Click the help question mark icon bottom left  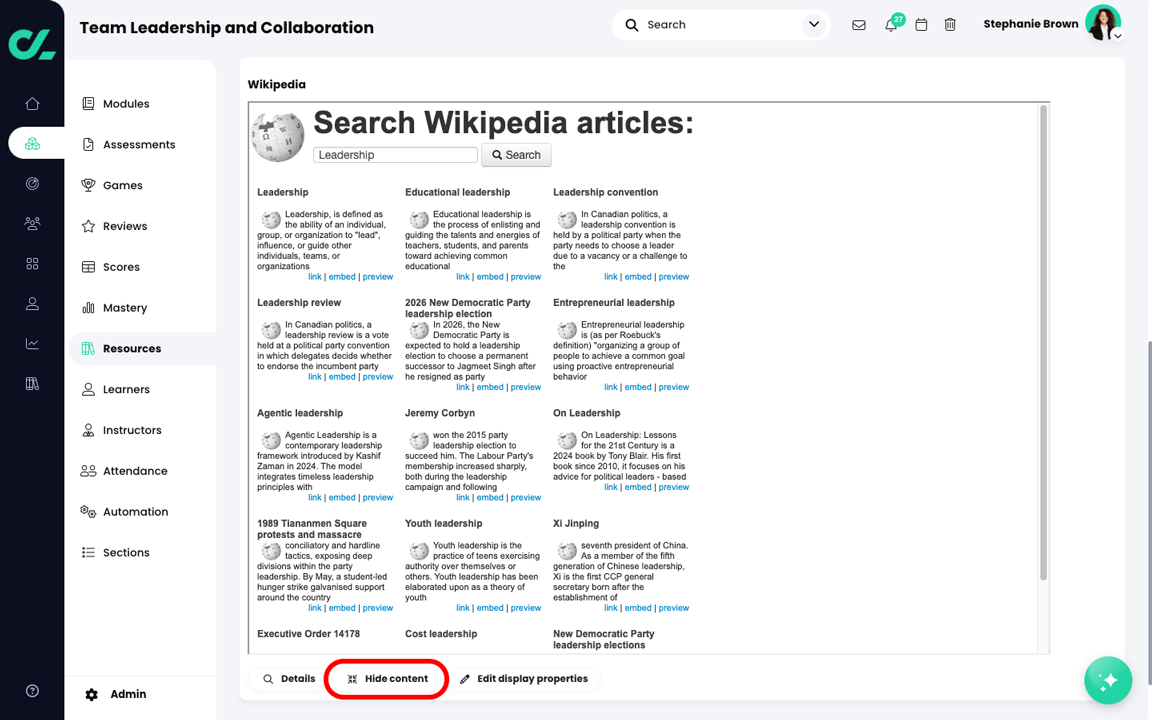tap(31, 690)
